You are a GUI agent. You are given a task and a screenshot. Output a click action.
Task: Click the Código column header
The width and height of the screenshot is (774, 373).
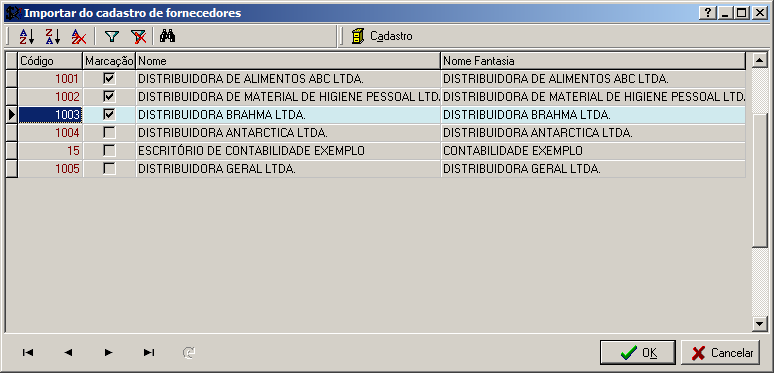50,61
